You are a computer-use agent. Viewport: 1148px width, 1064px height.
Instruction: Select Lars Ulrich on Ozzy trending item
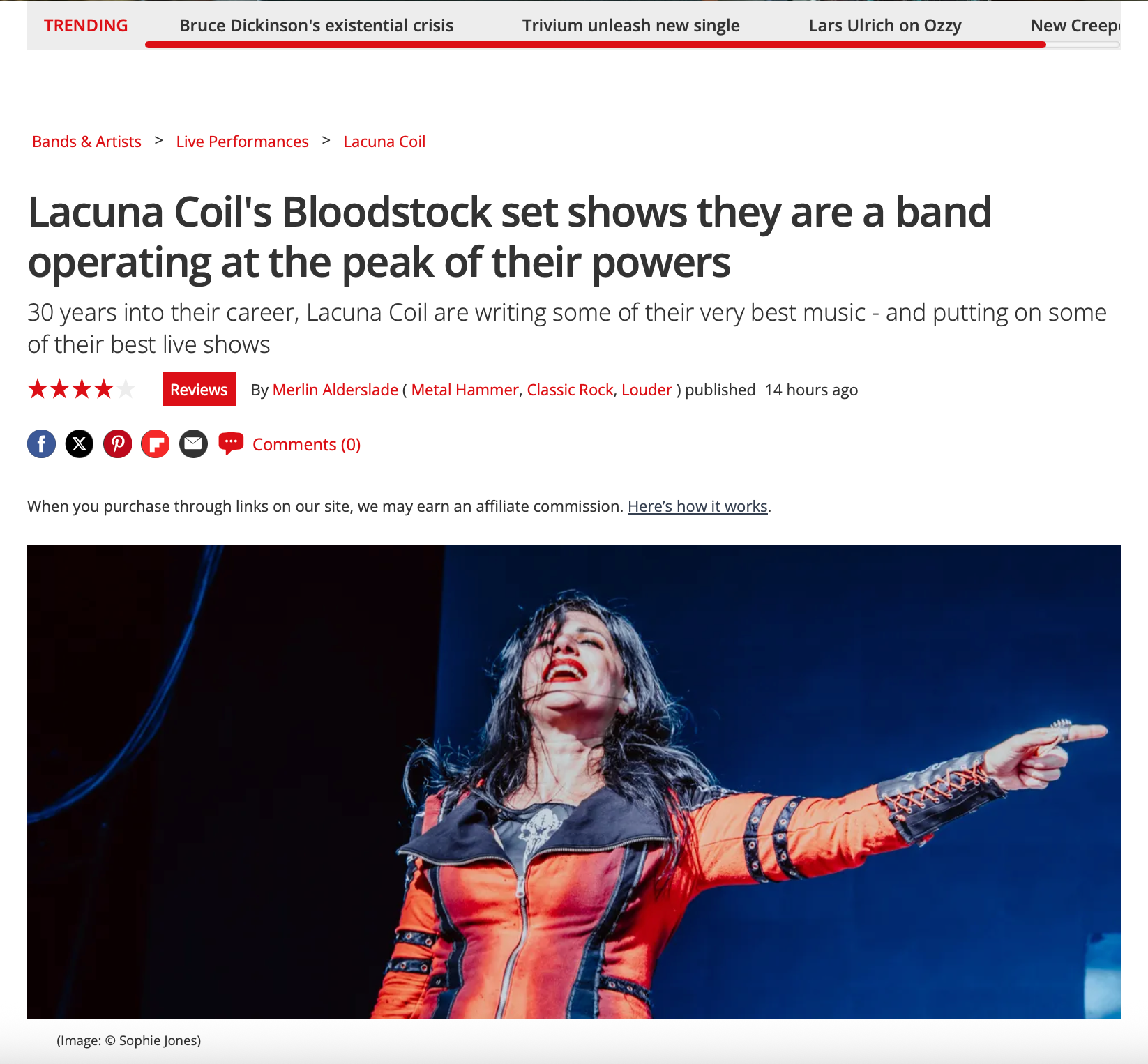click(885, 26)
